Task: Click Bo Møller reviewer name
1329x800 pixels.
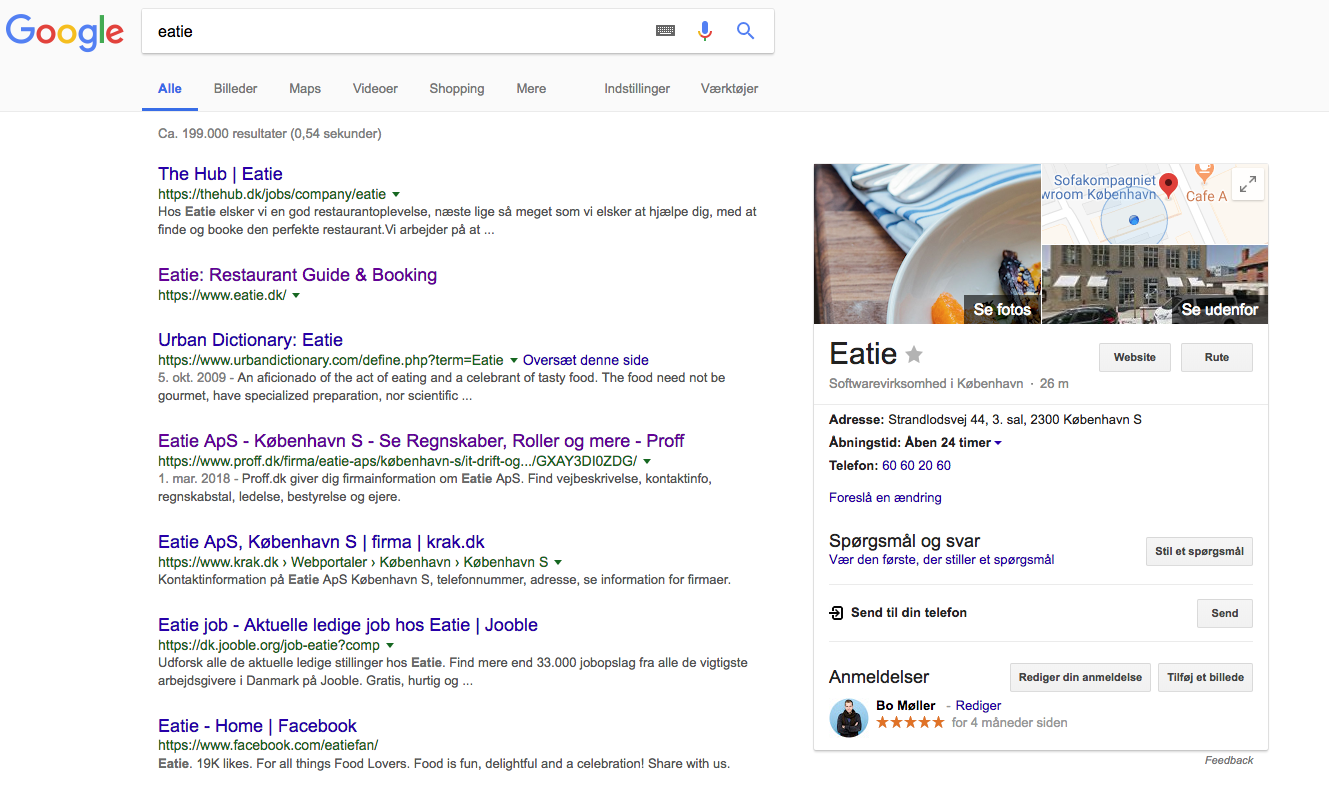Action: (906, 706)
